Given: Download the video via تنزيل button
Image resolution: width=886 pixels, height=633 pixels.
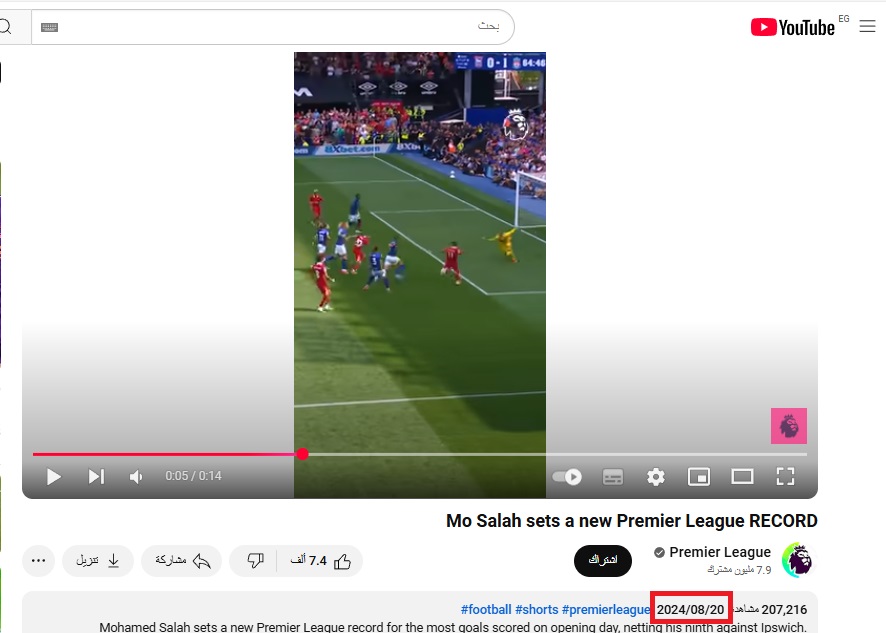Looking at the screenshot, I should 98,561.
